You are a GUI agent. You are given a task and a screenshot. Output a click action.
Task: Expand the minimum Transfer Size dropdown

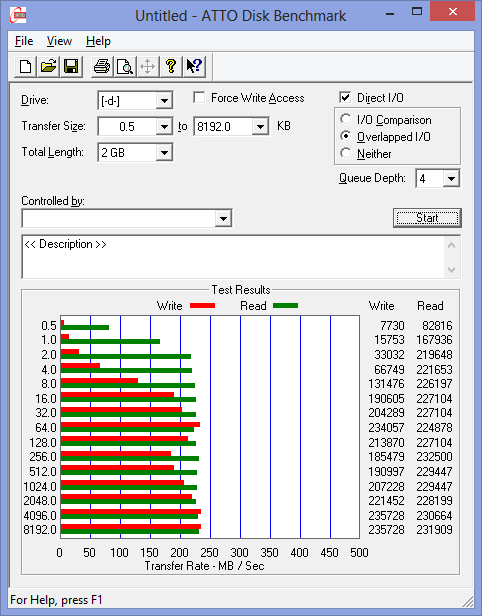164,126
